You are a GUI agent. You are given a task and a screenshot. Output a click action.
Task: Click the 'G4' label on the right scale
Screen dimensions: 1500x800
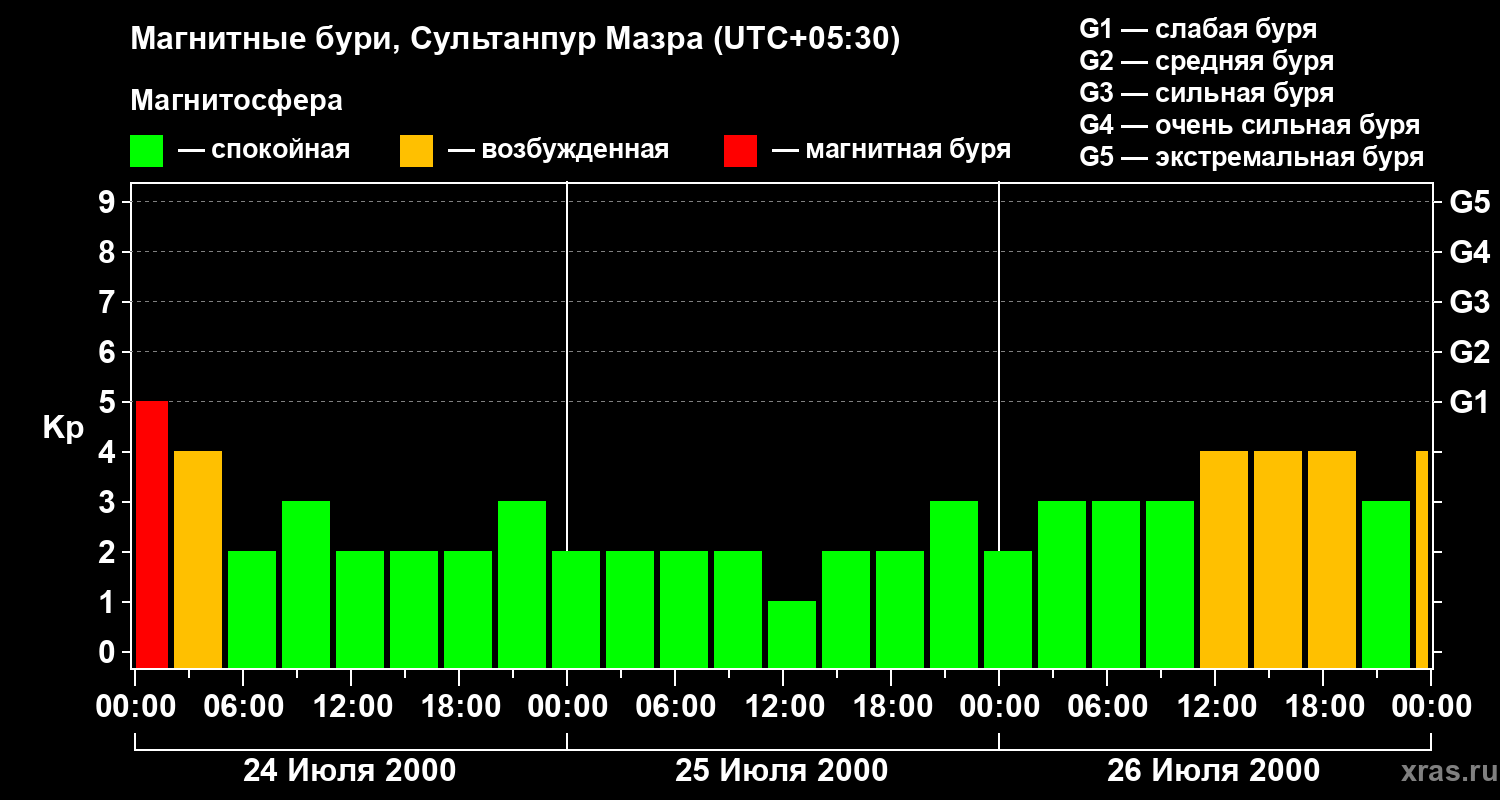pos(1469,253)
